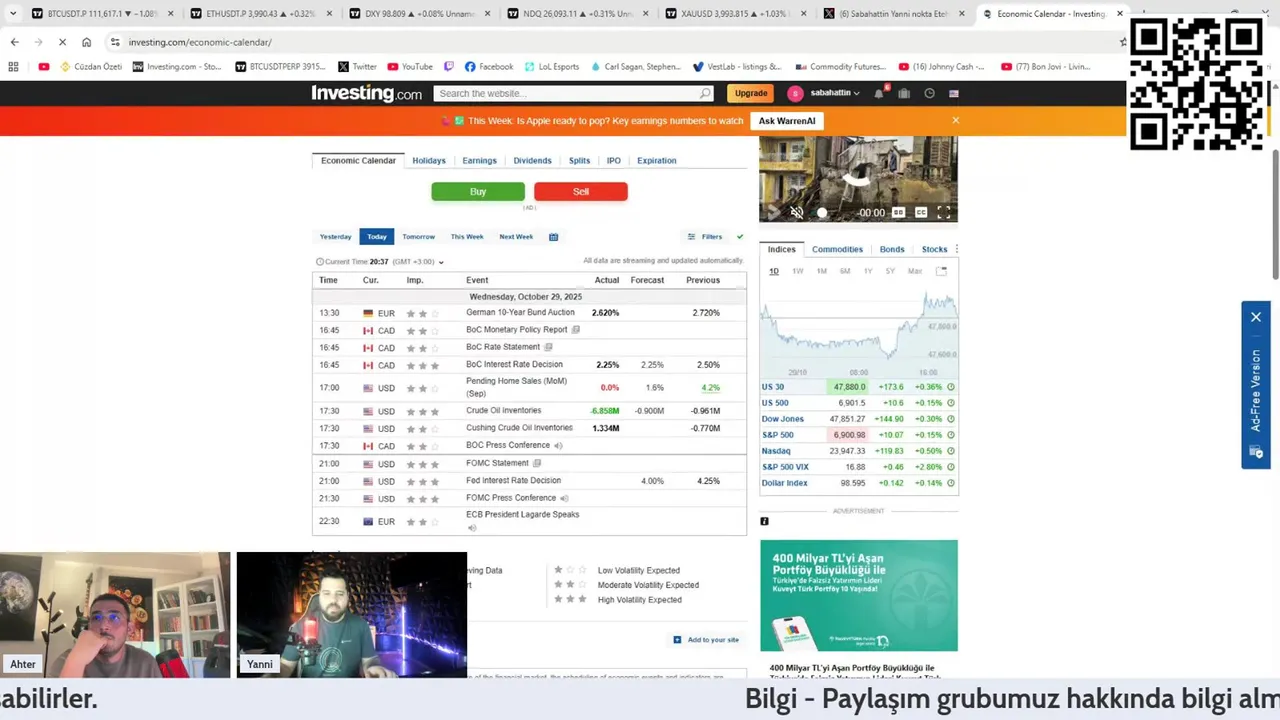Close the orange promo banner
The image size is (1280, 720).
coord(955,120)
